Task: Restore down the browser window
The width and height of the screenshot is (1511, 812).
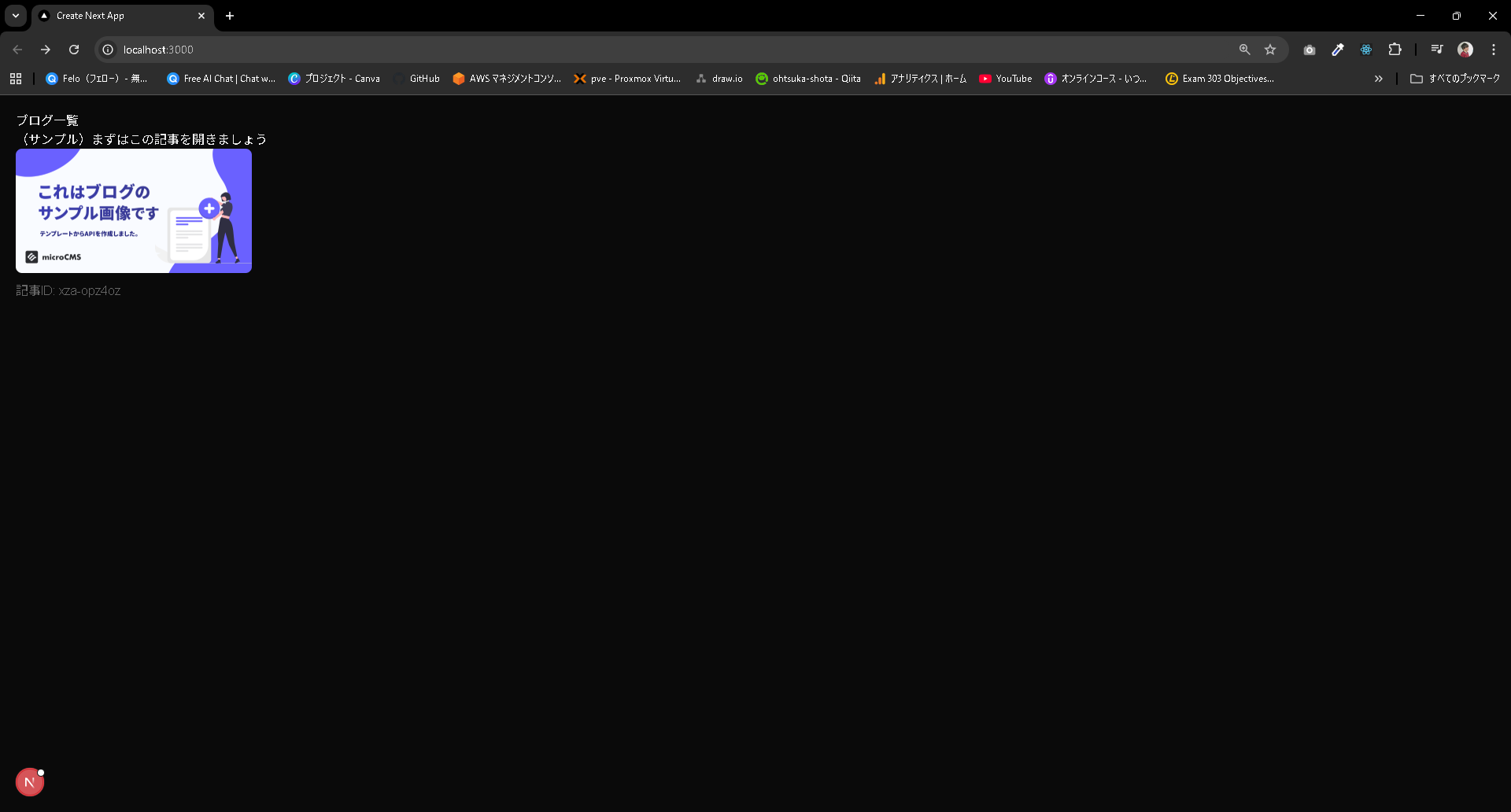Action: click(x=1457, y=16)
